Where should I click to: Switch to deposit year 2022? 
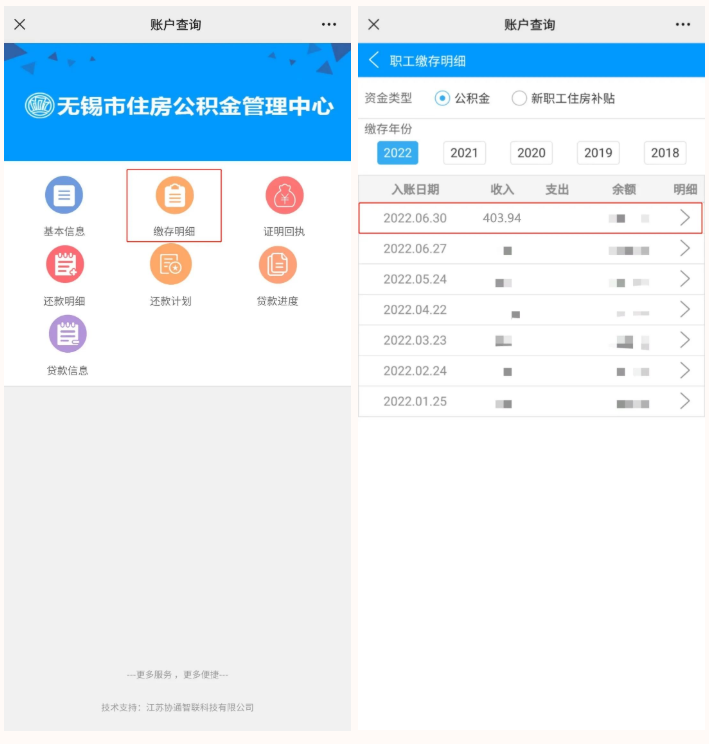click(x=398, y=153)
